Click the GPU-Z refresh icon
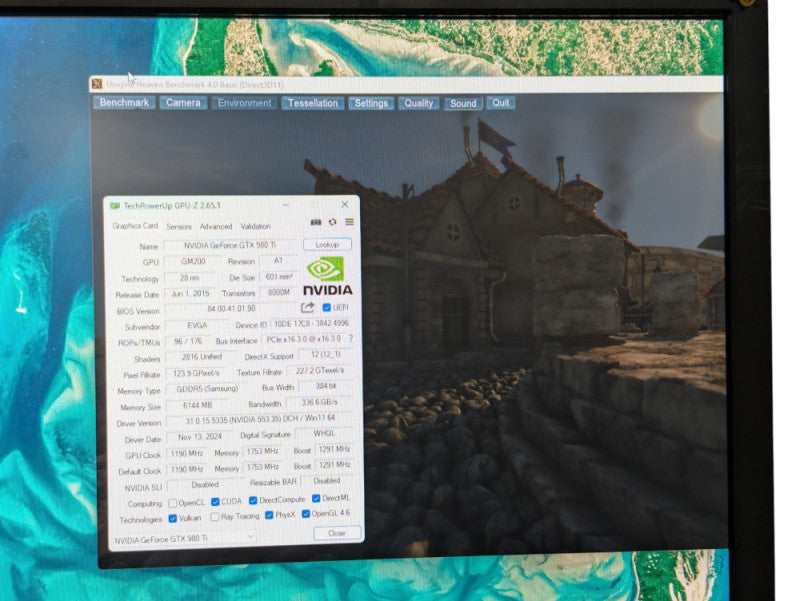The width and height of the screenshot is (800, 601). [333, 222]
